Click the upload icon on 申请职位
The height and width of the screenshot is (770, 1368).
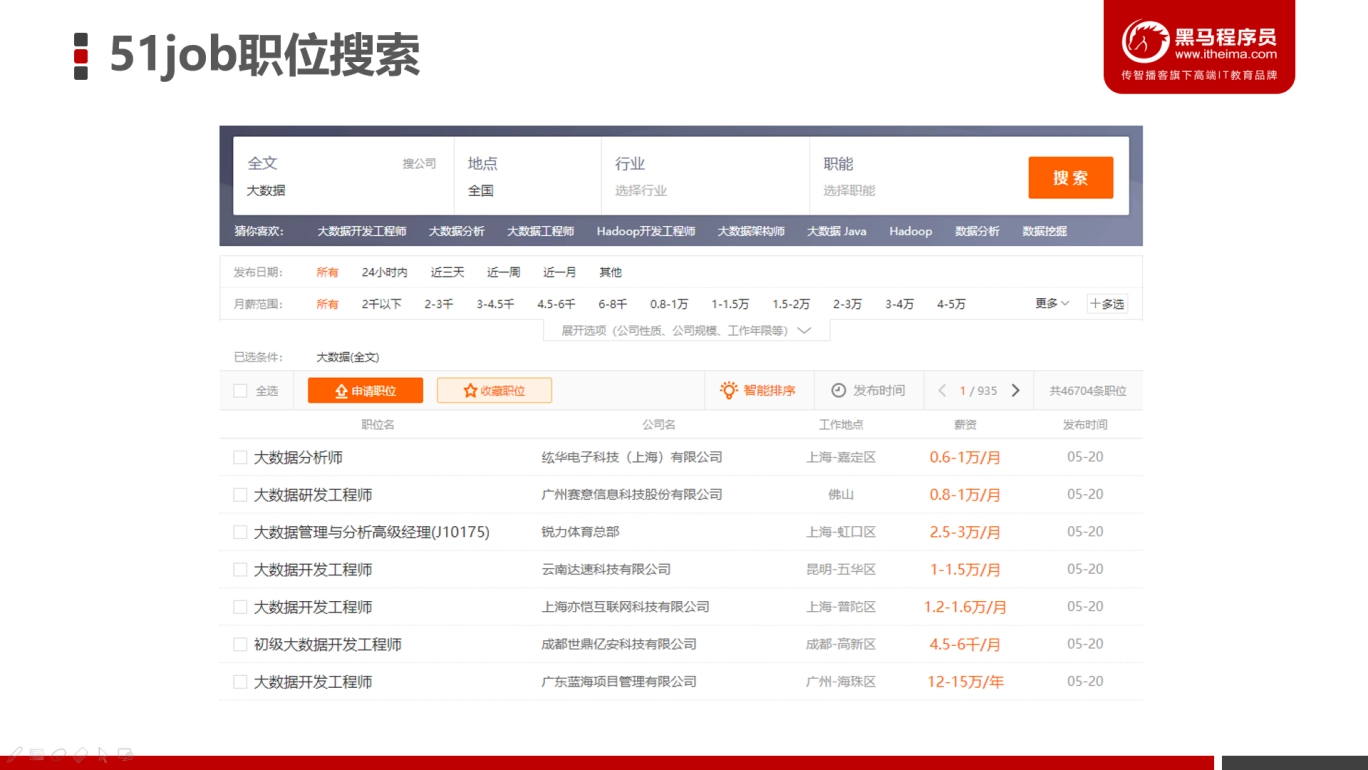(x=341, y=391)
